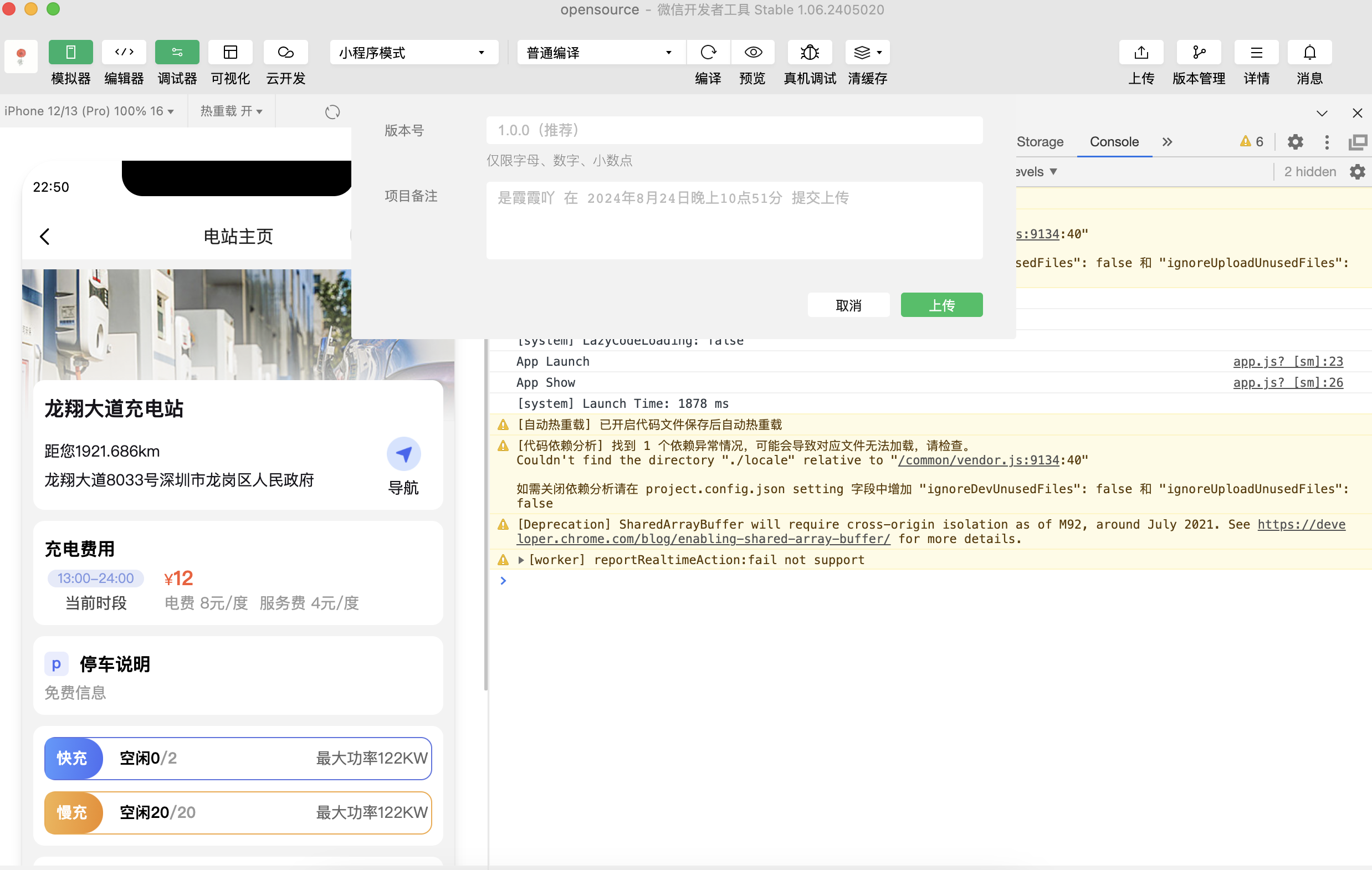This screenshot has height=870, width=1372.
Task: Click the project remarks text area
Action: coord(734,220)
